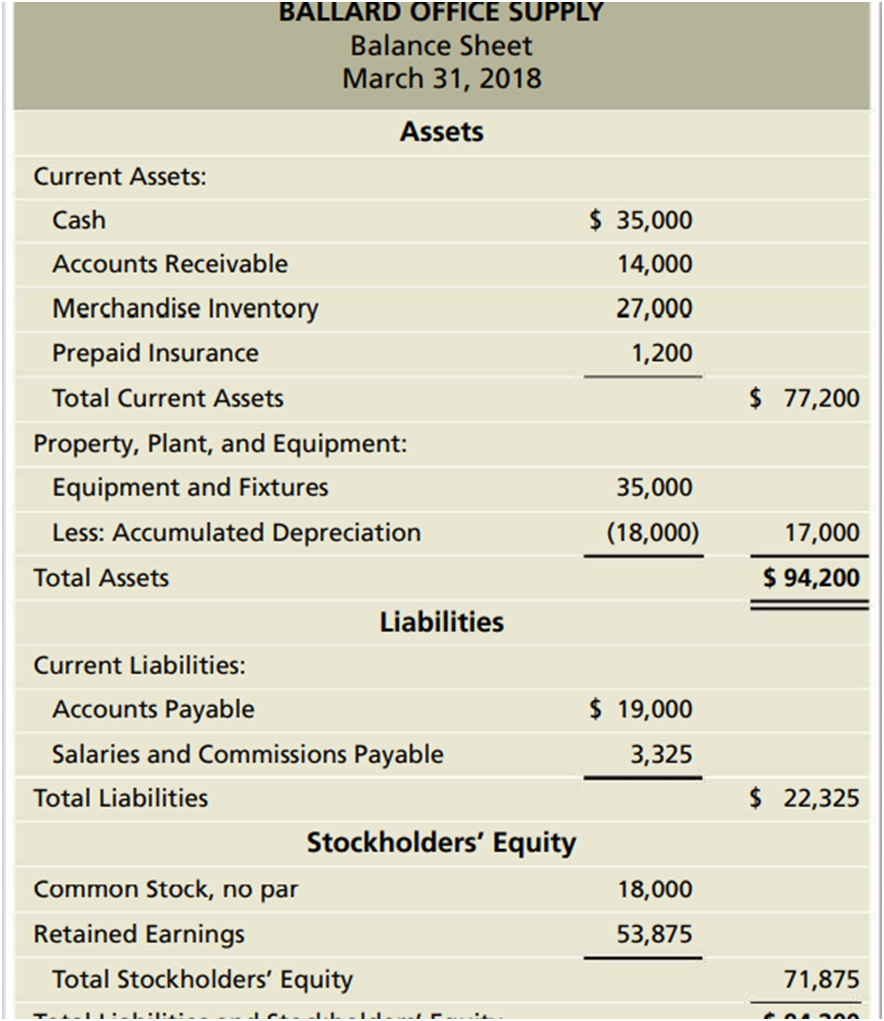
Task: Select the Property, Plant, and Equipment heading
Action: click(220, 443)
